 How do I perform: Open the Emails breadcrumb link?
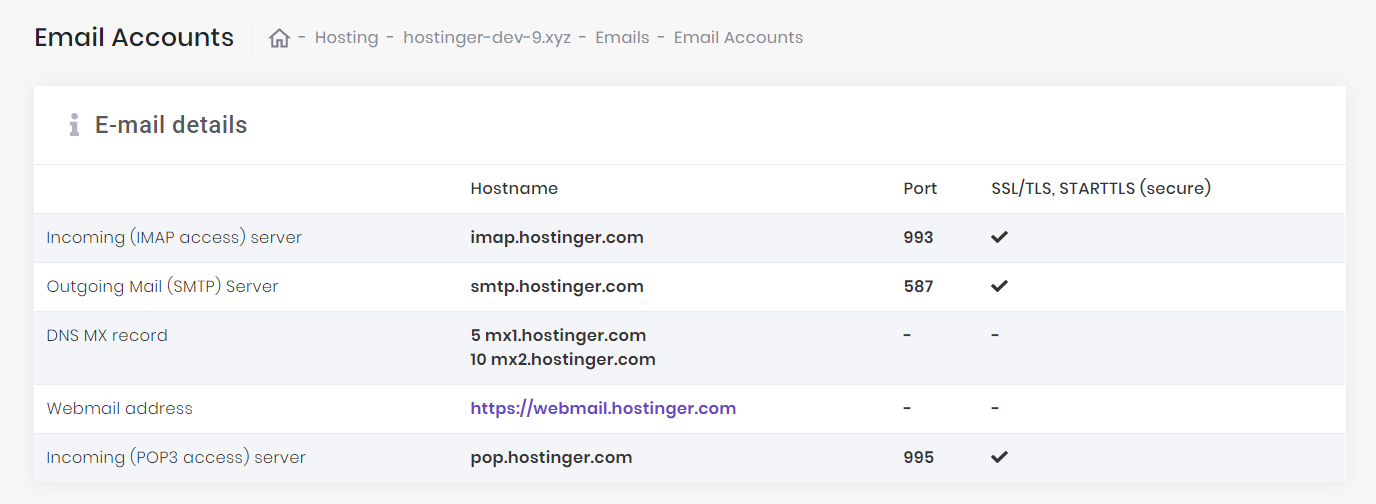point(622,38)
